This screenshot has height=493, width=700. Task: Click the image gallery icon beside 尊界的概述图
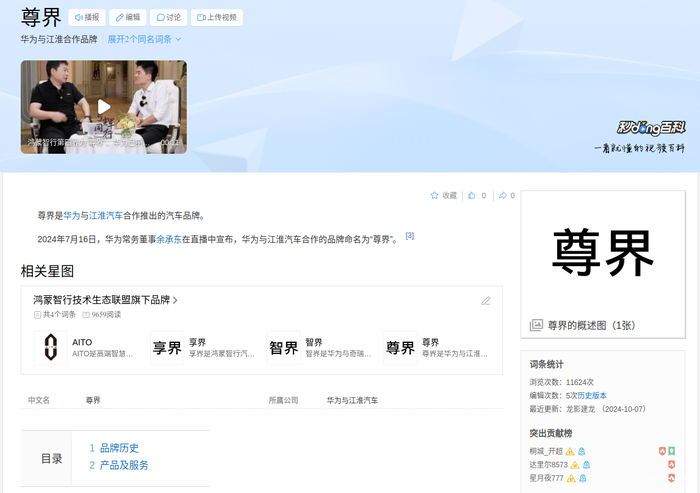coord(536,325)
